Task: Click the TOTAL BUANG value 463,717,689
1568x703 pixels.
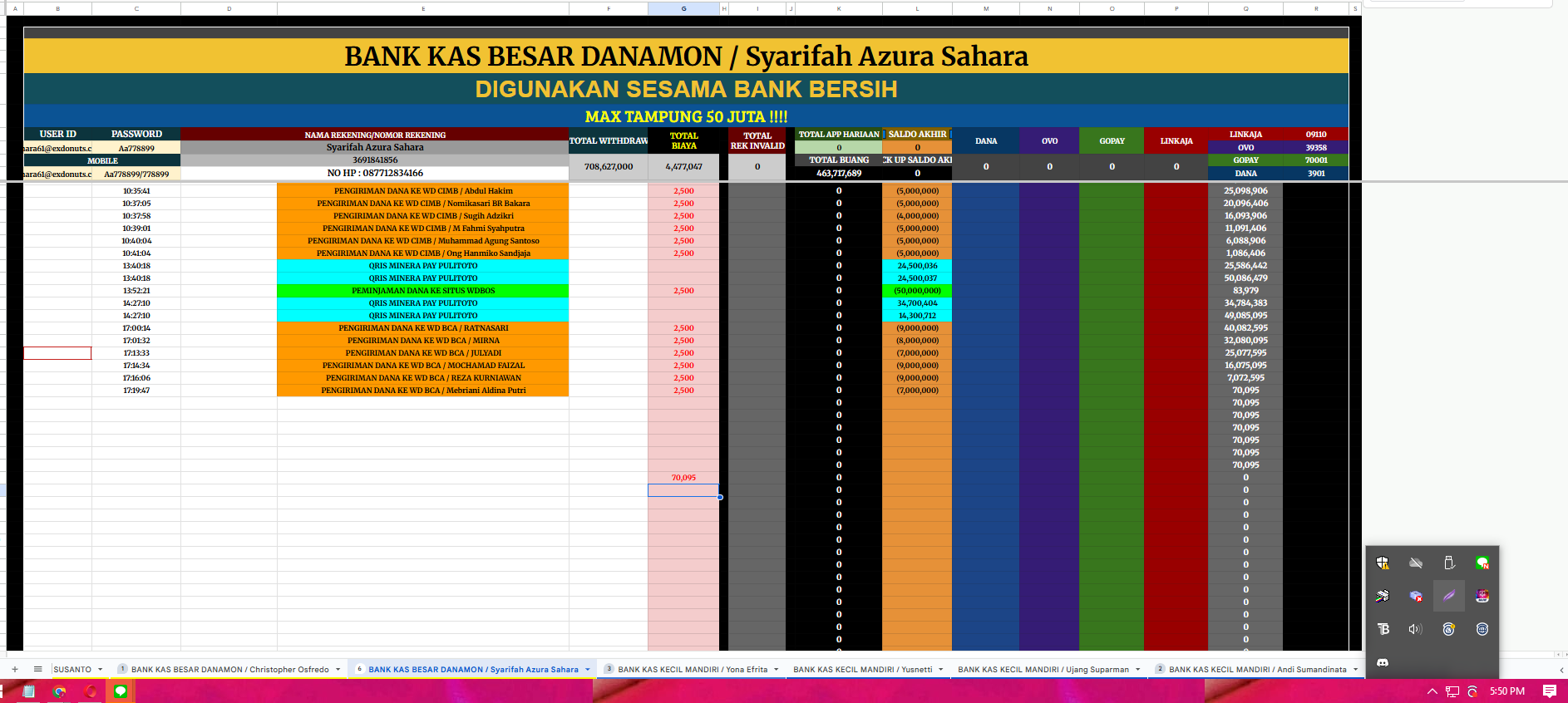Action: (x=839, y=173)
